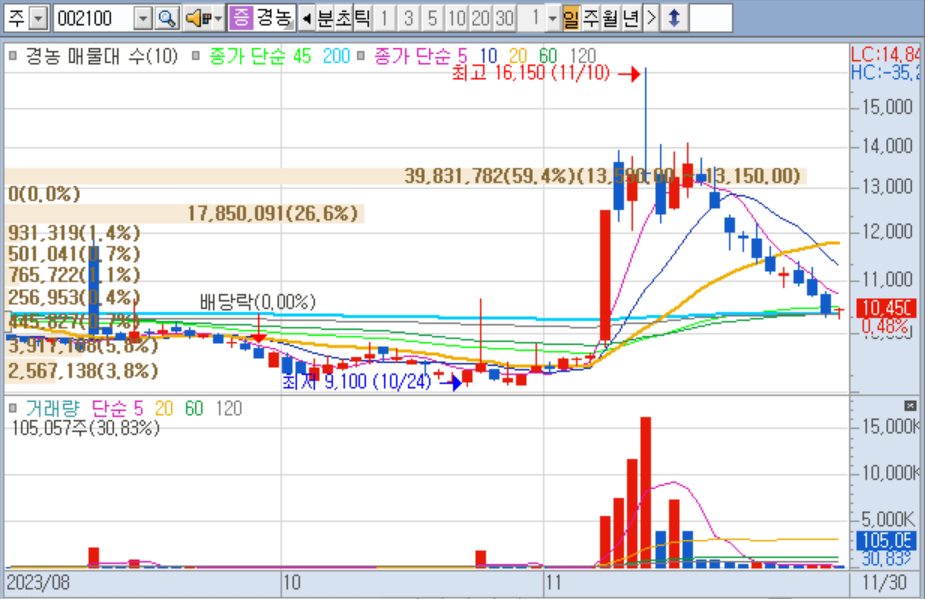Click the cyan 200 moving average label
The image size is (925, 599).
(x=336, y=56)
